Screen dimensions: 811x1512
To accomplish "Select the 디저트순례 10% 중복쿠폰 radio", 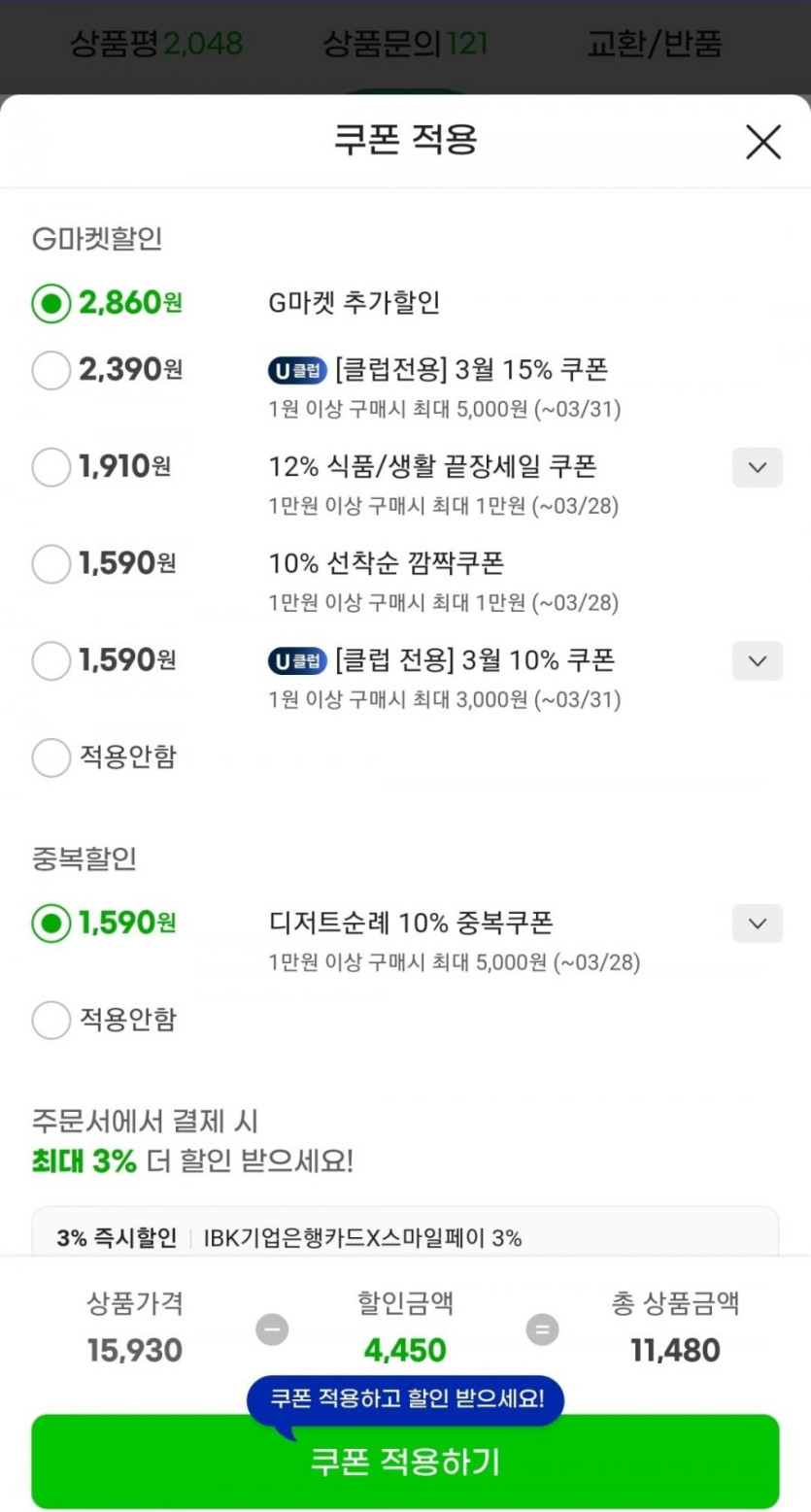I will 51,923.
